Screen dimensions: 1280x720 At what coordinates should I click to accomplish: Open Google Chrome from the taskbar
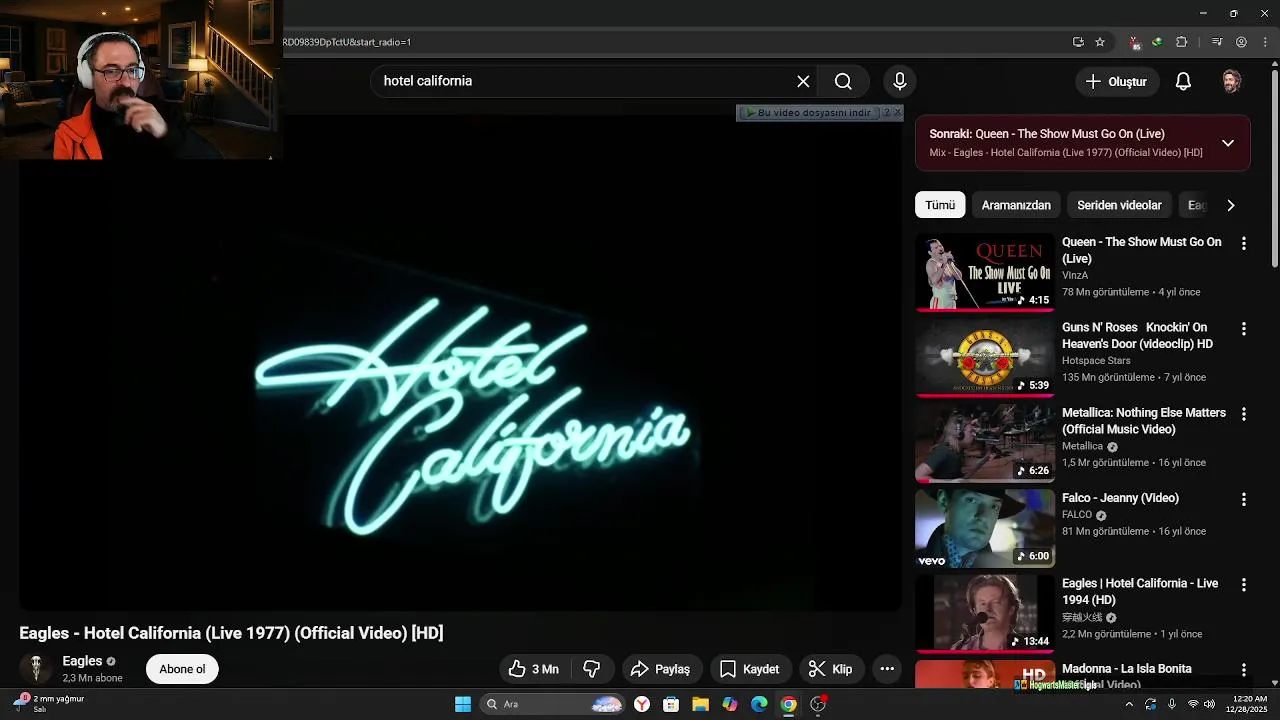pos(789,704)
